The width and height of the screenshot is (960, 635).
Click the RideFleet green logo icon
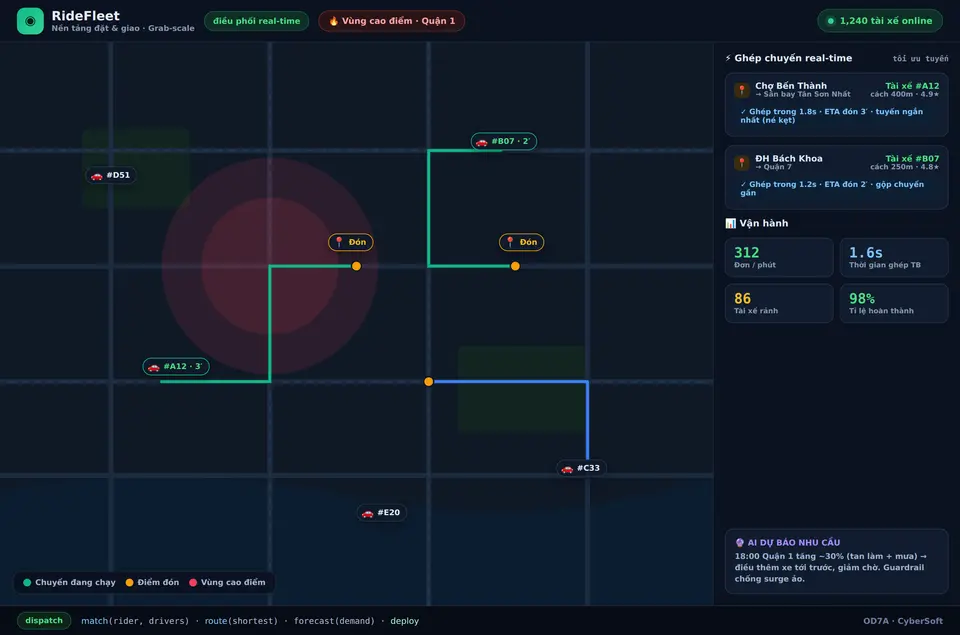coord(30,21)
